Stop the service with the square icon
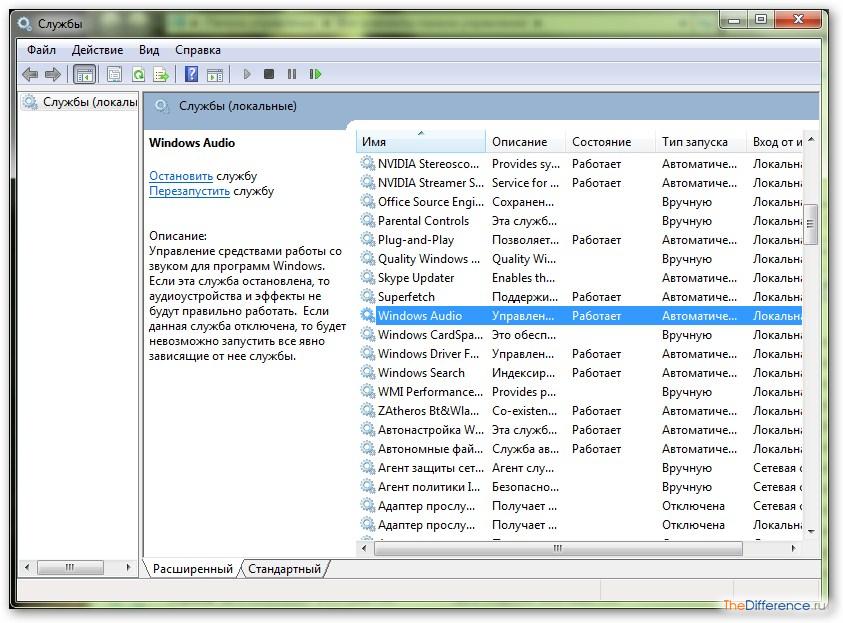This screenshot has height=623, width=843. pyautogui.click(x=269, y=74)
